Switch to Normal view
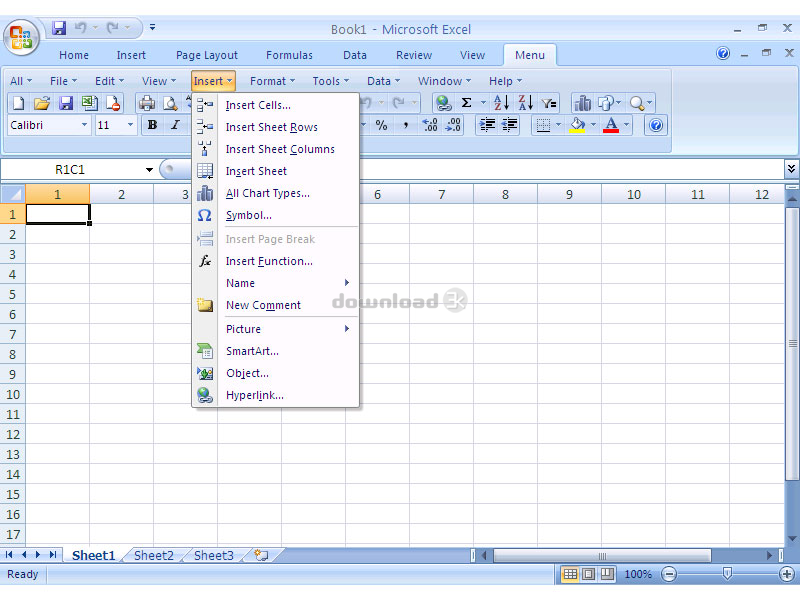 570,574
